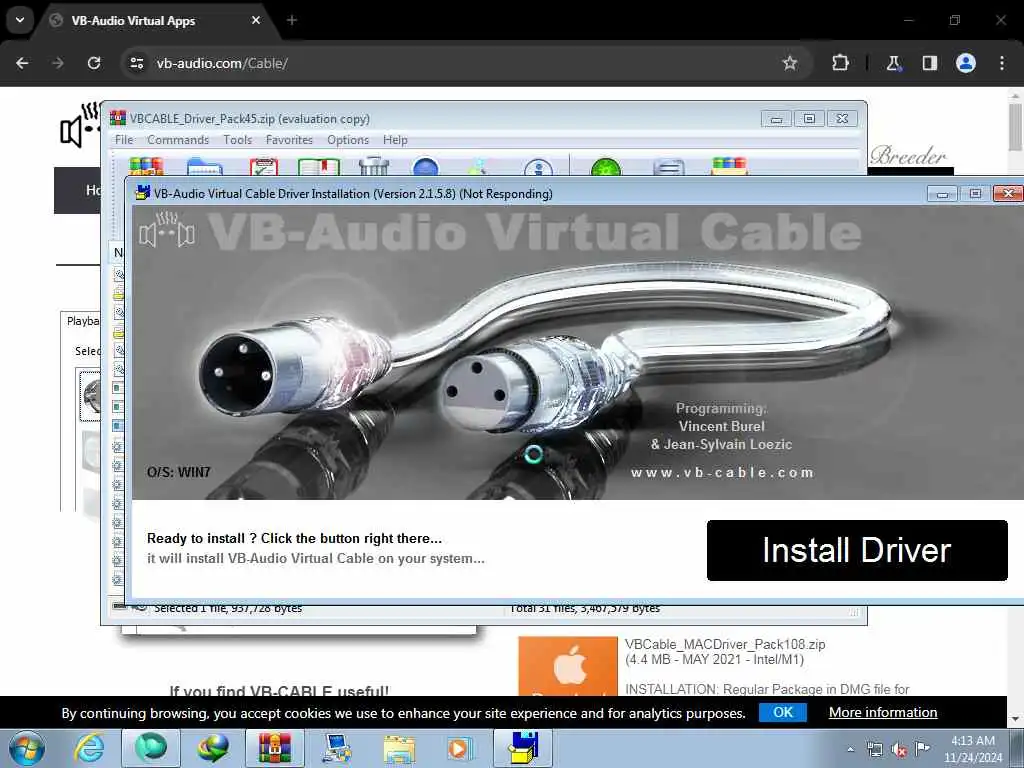Click the Wizard icon in WinRAR toolbar
Viewport: 1024px width, 768px height.
pos(478,167)
